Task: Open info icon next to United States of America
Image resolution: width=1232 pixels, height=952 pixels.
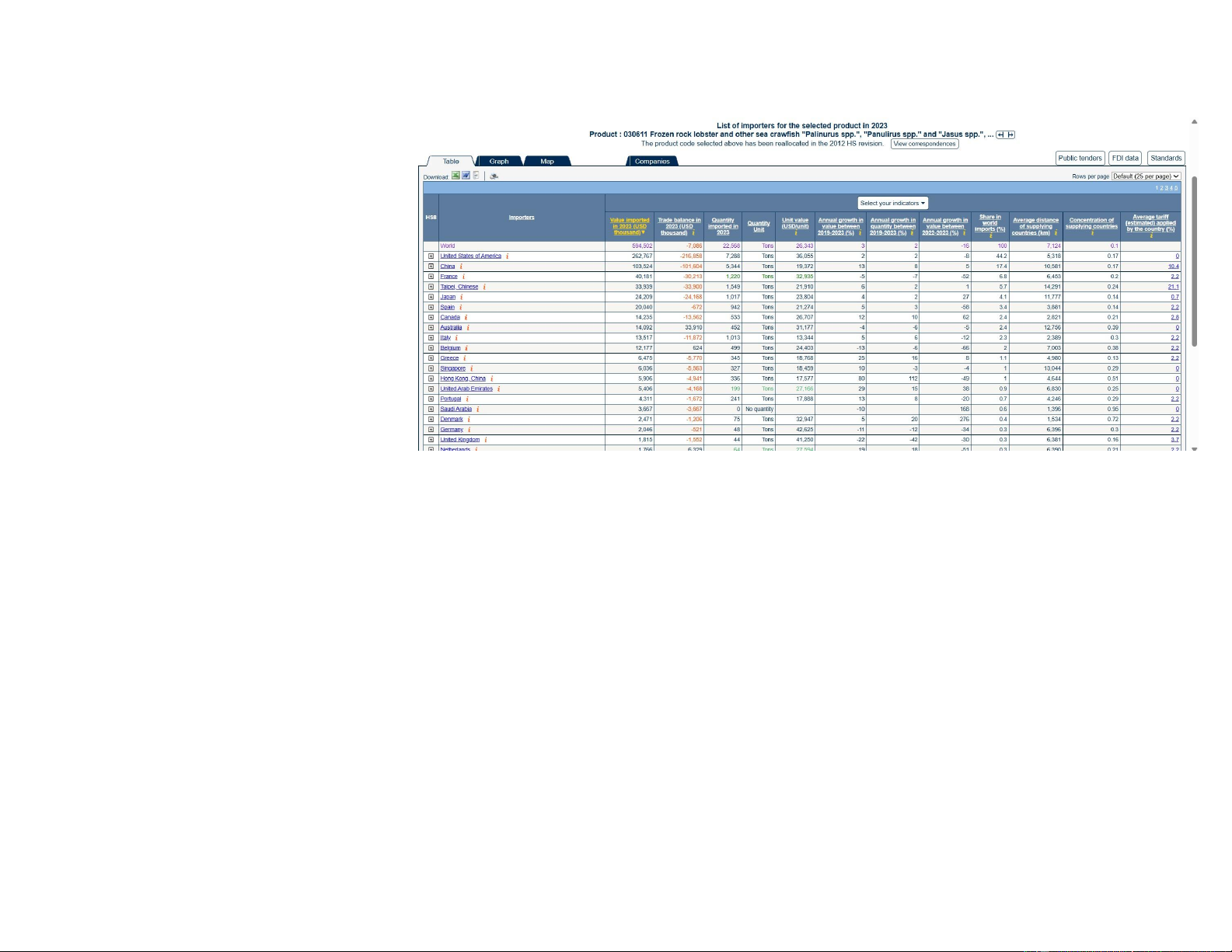Action: 508,256
